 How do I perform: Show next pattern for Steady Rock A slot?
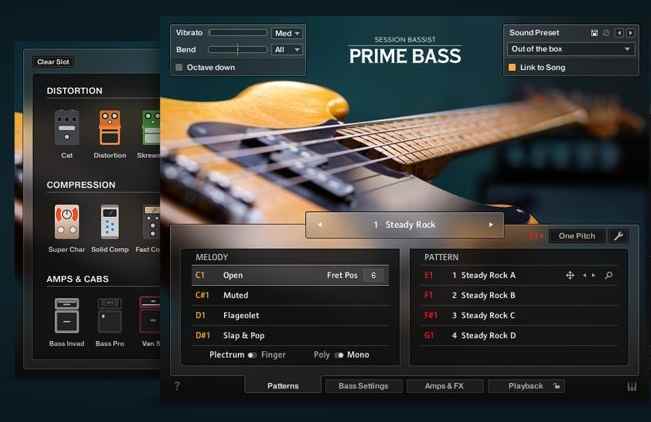point(594,275)
